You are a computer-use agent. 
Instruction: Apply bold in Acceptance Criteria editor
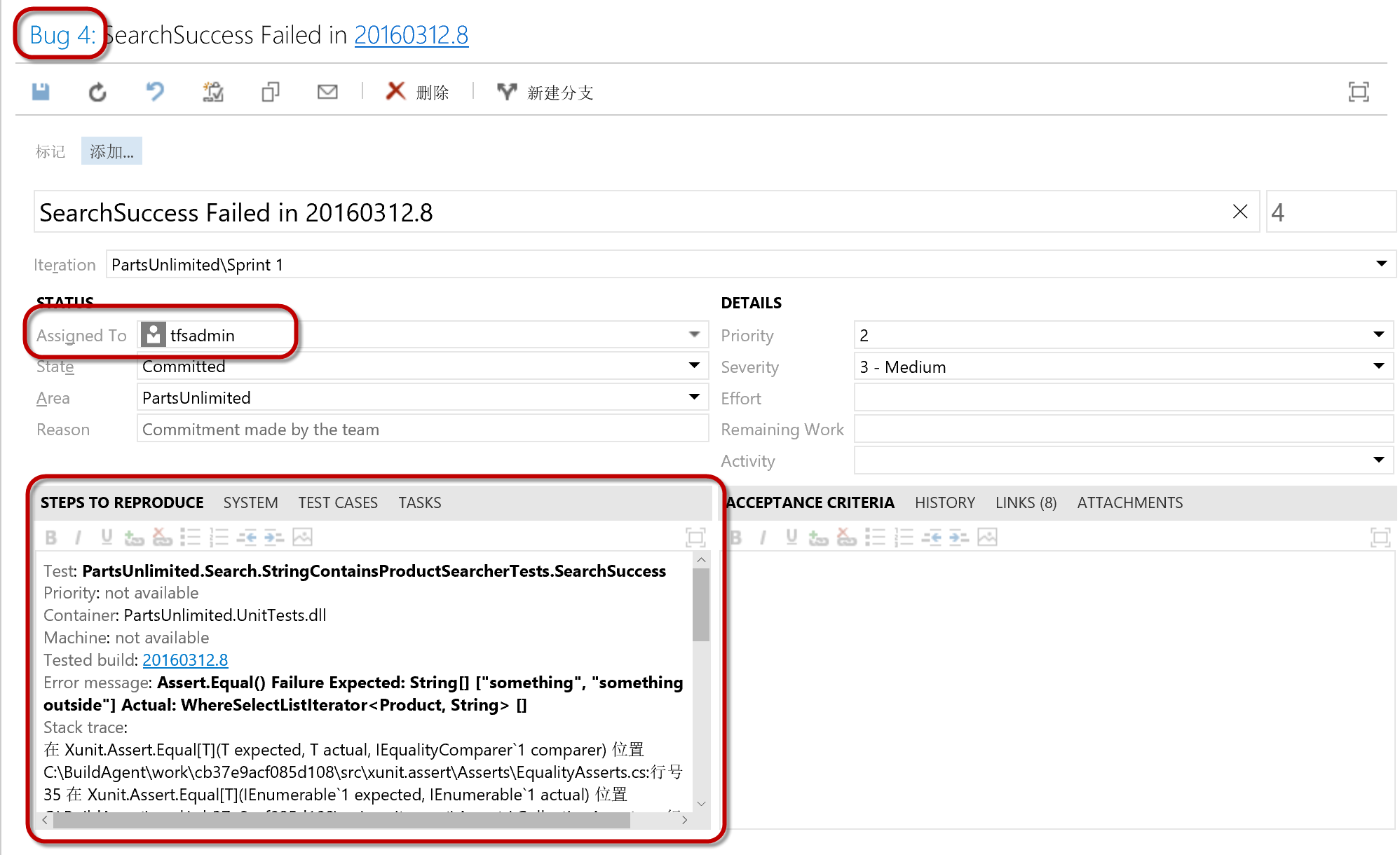click(x=735, y=538)
